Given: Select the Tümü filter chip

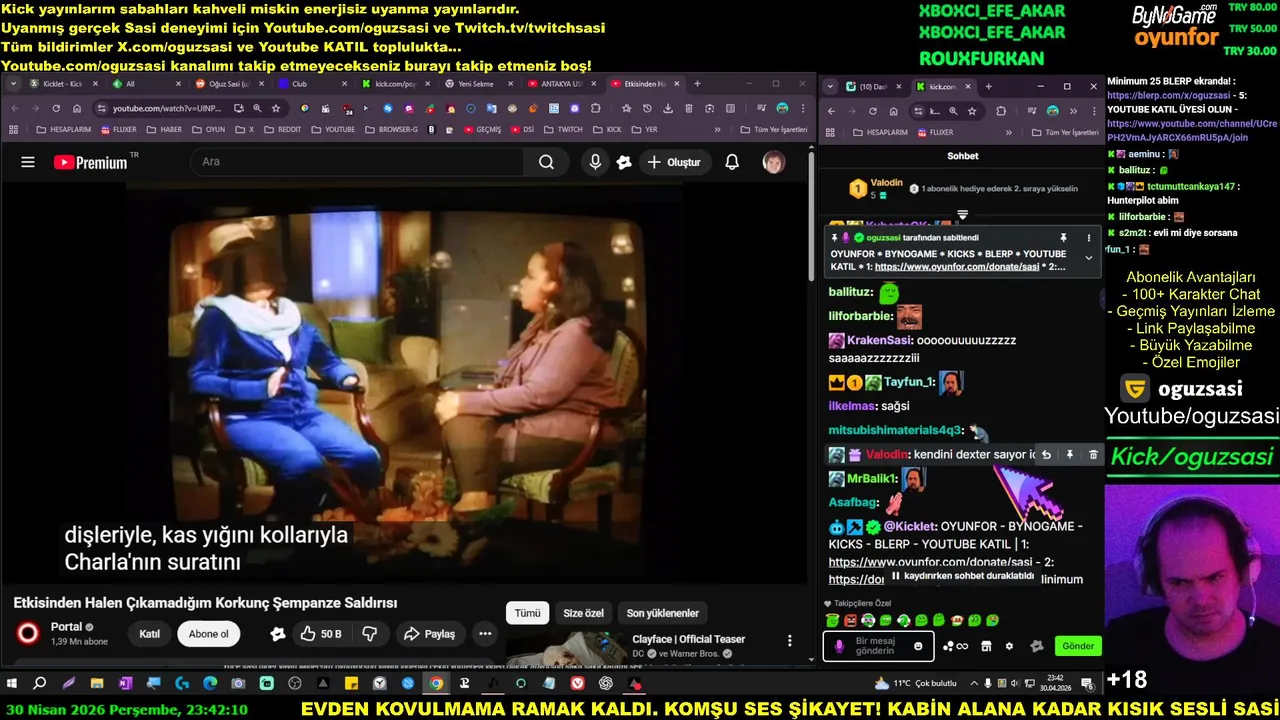Looking at the screenshot, I should coord(527,613).
